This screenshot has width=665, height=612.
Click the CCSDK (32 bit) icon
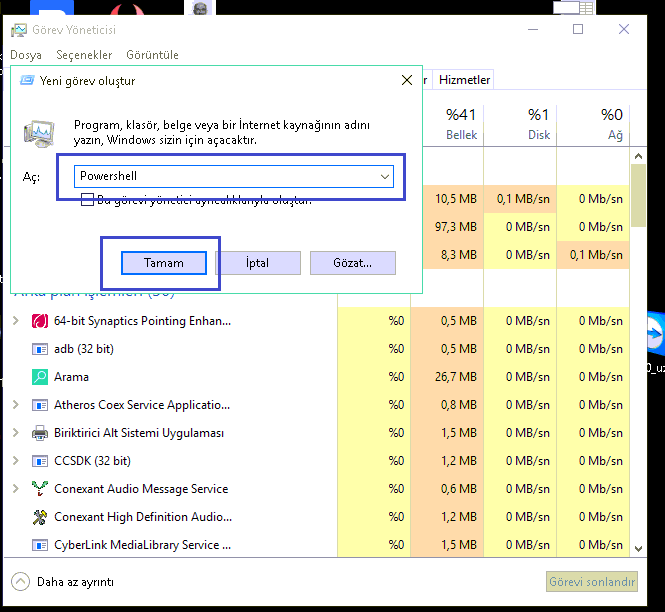click(x=40, y=461)
